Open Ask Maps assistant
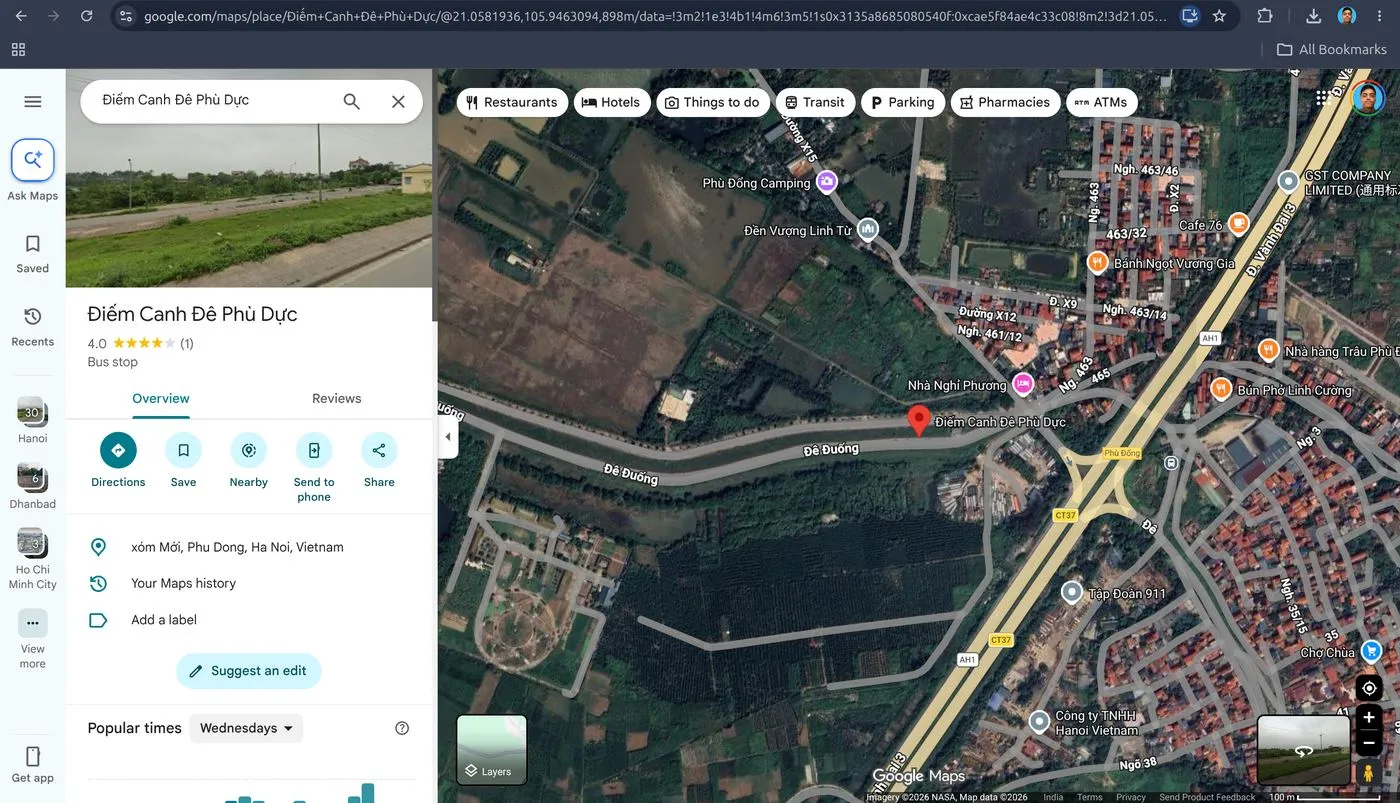Image resolution: width=1400 pixels, height=803 pixels. point(32,160)
